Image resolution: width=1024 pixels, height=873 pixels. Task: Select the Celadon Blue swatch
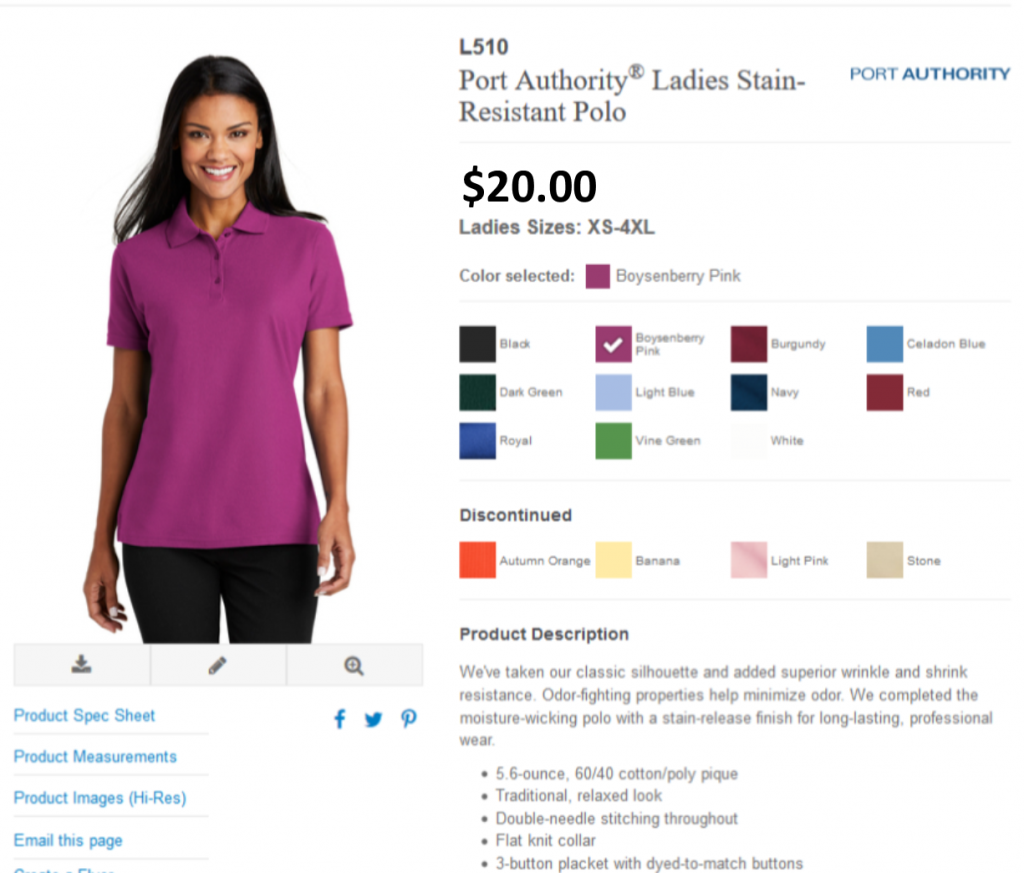[885, 344]
